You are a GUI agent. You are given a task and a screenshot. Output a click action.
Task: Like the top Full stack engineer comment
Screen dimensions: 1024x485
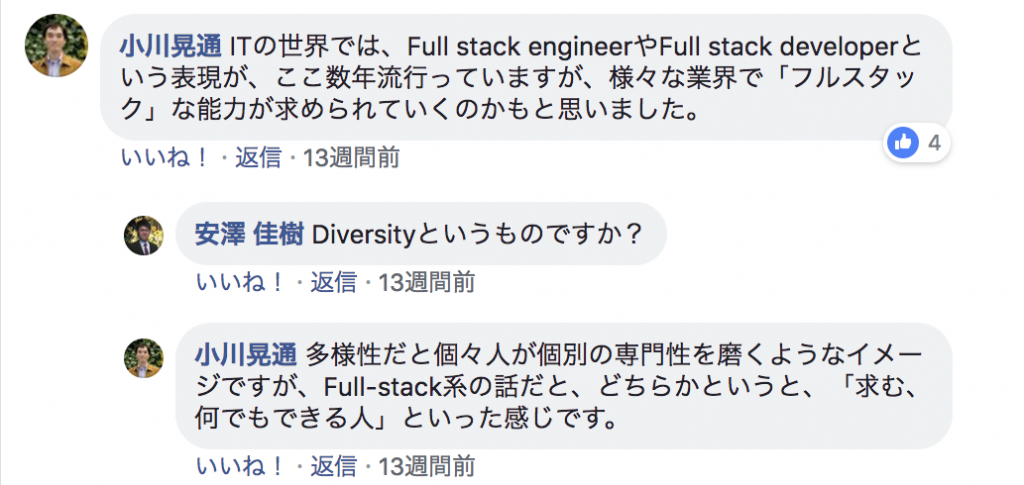pyautogui.click(x=165, y=158)
